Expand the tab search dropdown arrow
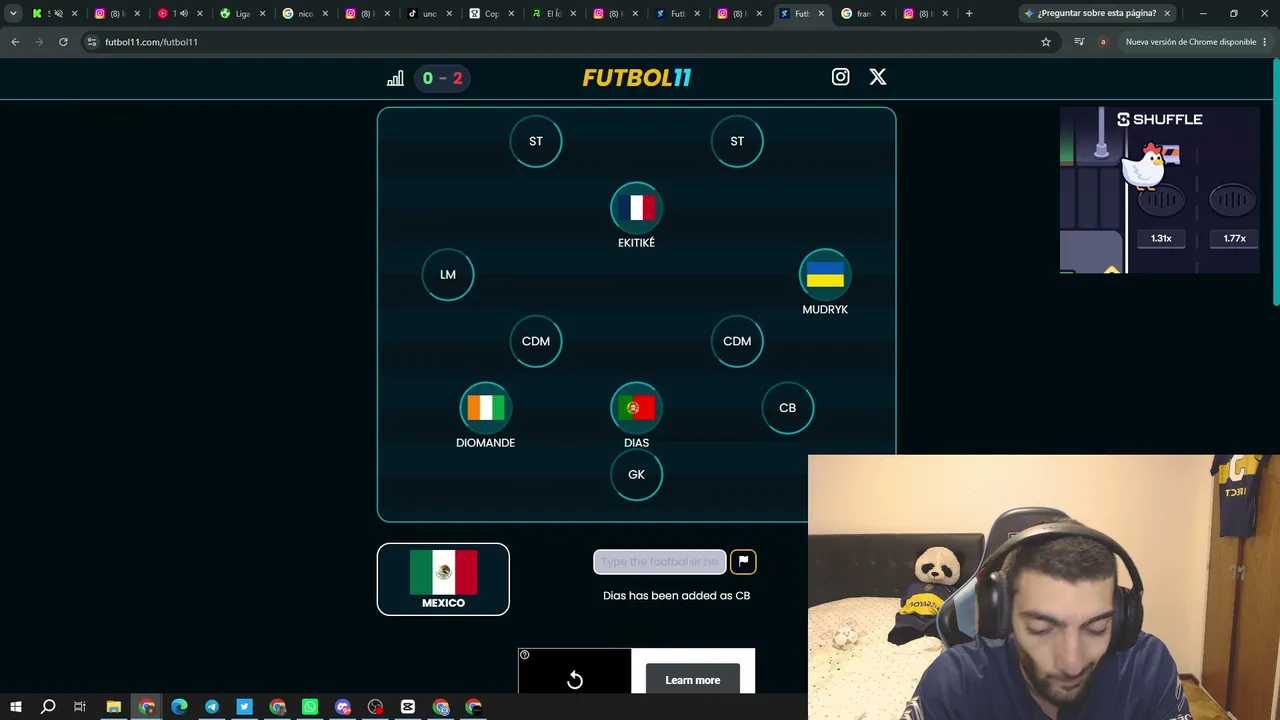 13,14
